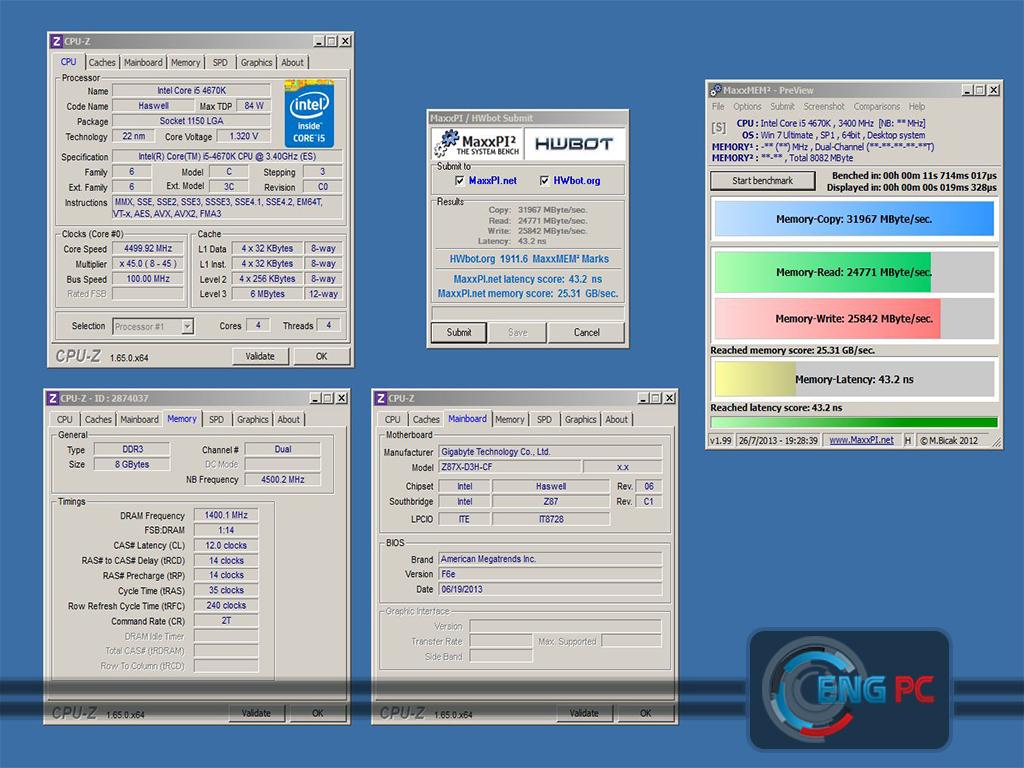The width and height of the screenshot is (1024, 768).
Task: Click the CAS# Latency 12.0 clocks value
Action: click(x=226, y=545)
